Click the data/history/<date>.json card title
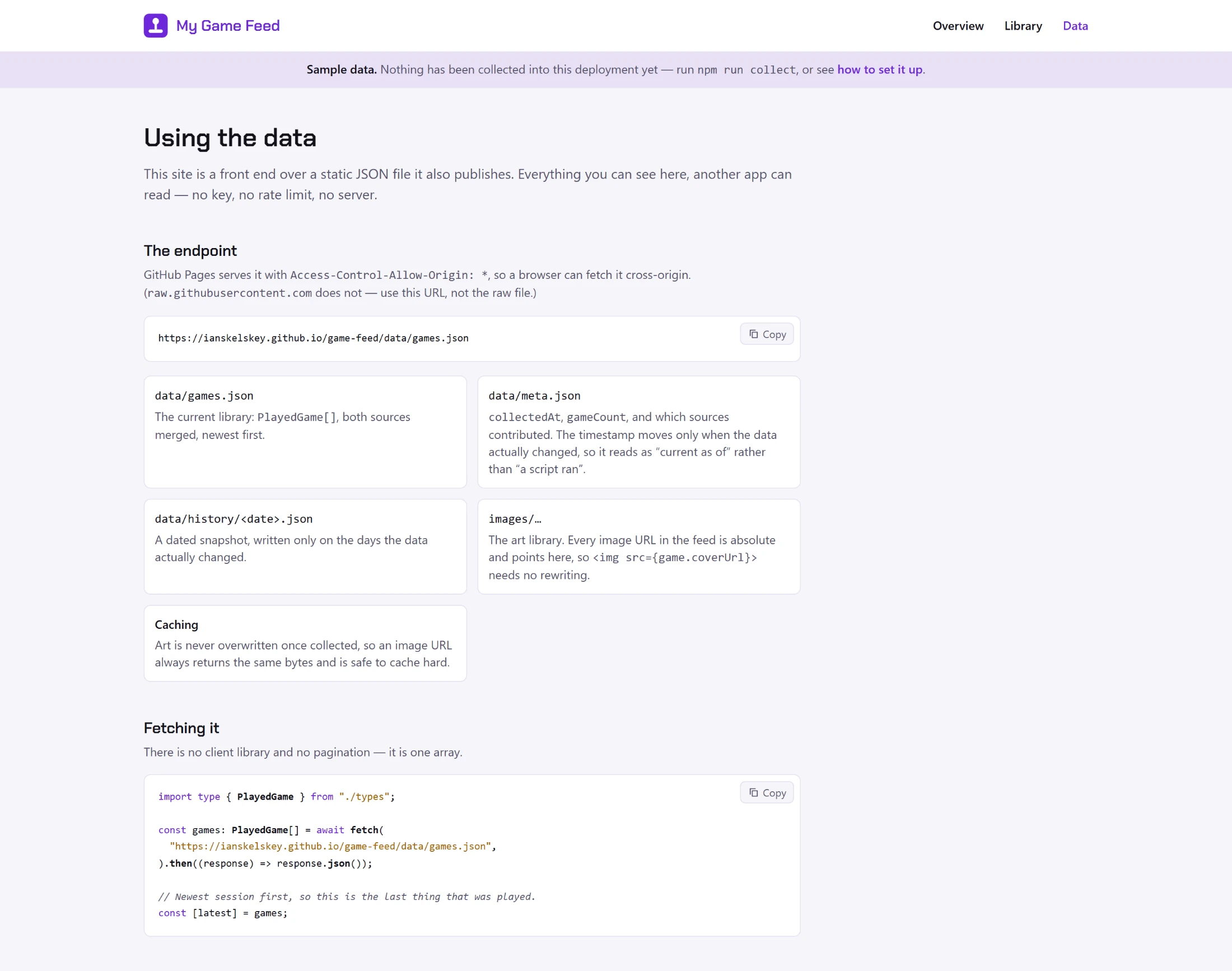 (x=234, y=519)
